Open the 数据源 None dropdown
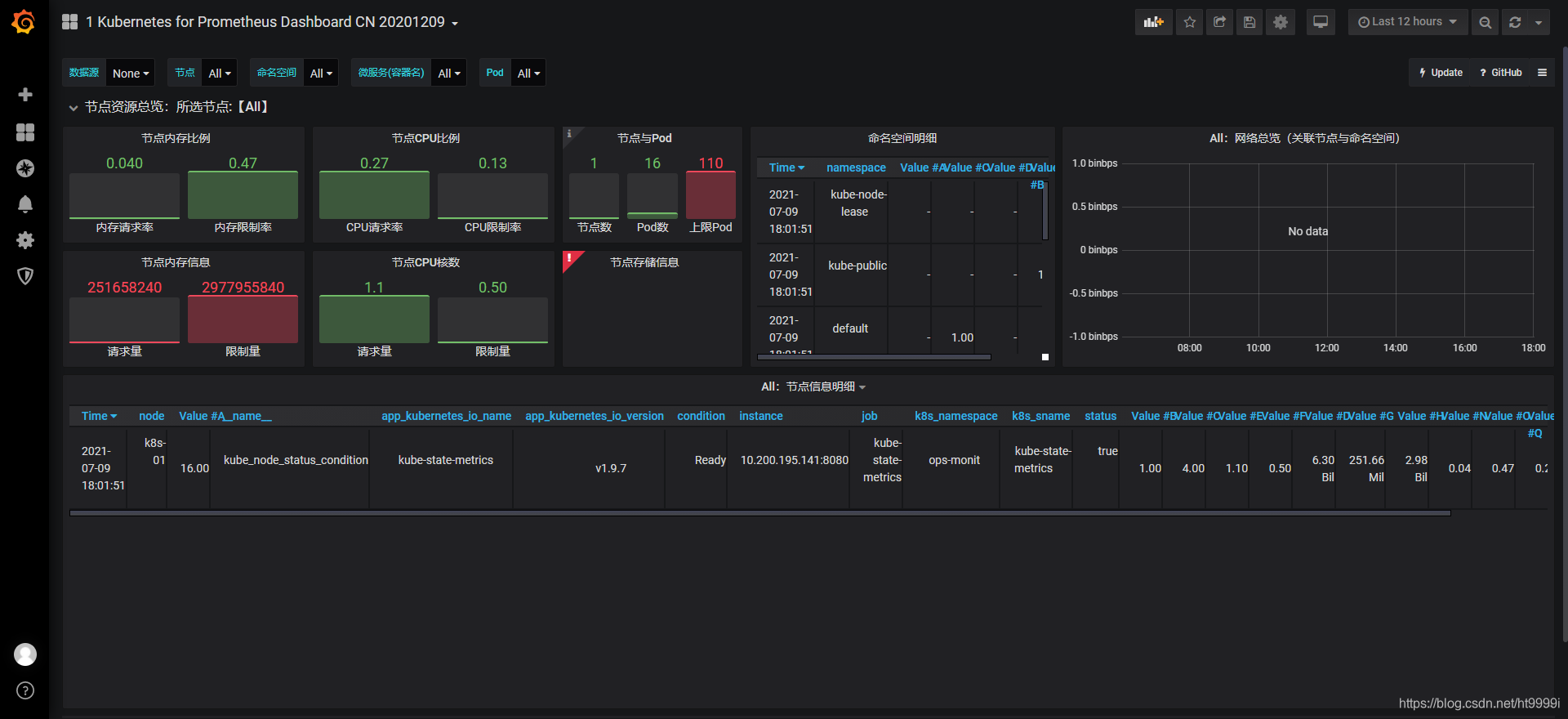1568x719 pixels. [131, 74]
